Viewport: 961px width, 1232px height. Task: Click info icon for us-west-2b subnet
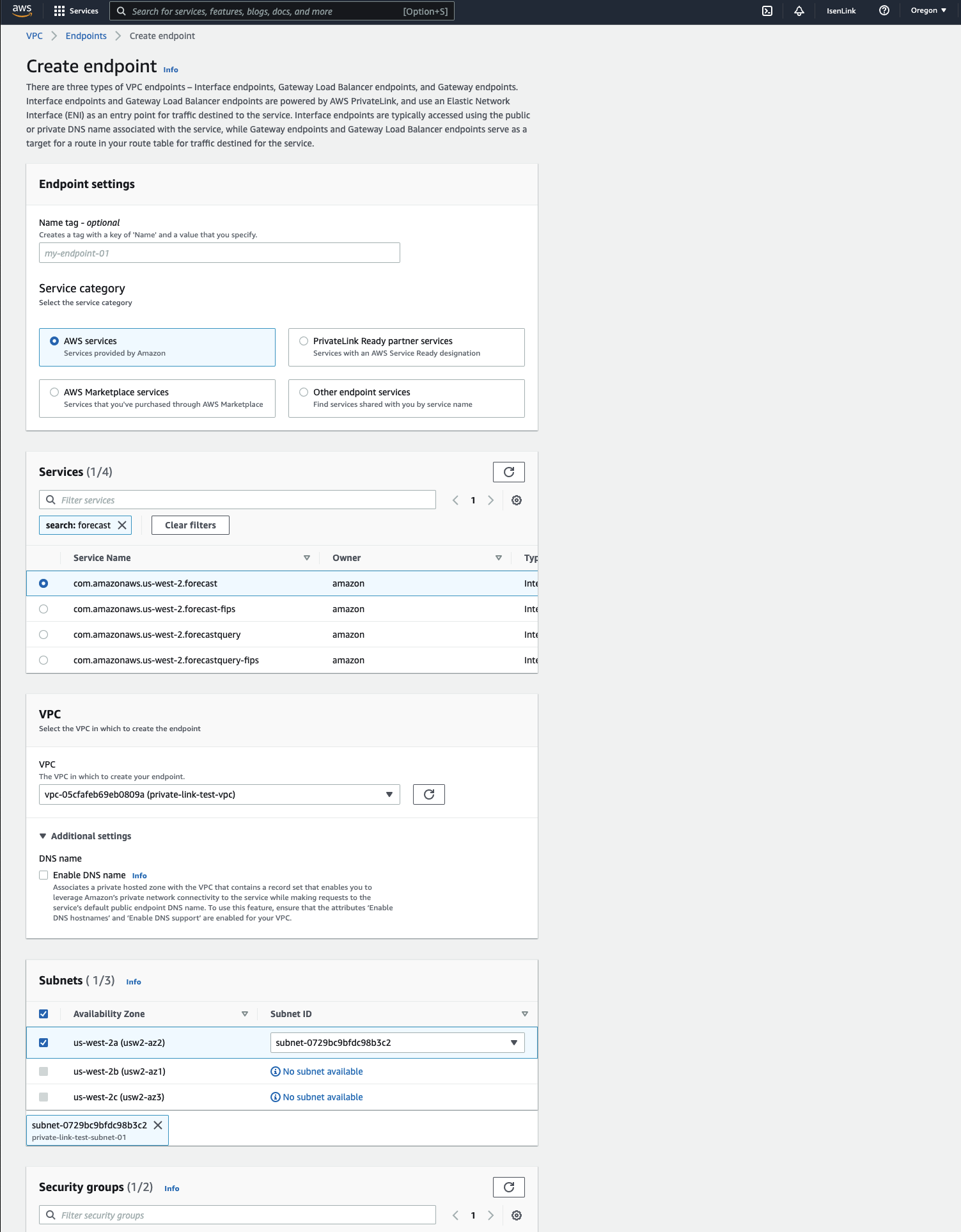[x=276, y=1071]
